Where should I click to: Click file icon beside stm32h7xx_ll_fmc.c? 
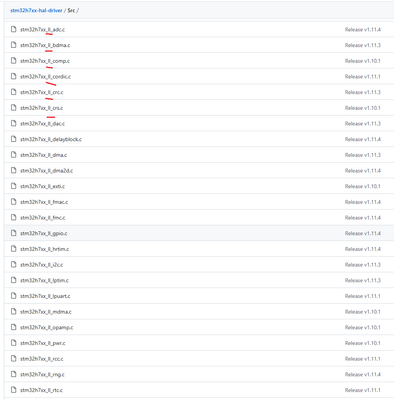(x=14, y=217)
